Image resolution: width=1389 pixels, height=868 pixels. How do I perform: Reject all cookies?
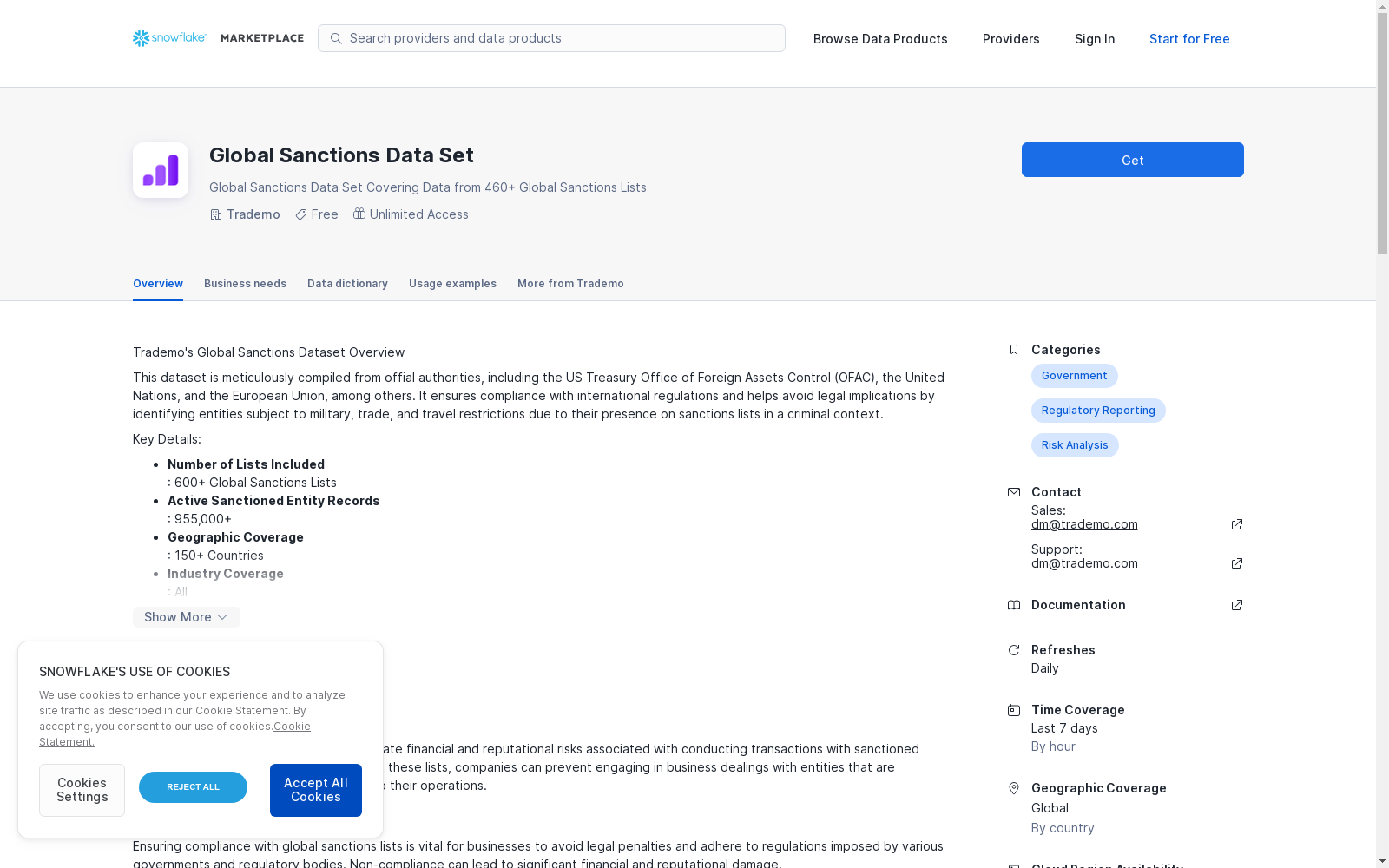[x=193, y=787]
